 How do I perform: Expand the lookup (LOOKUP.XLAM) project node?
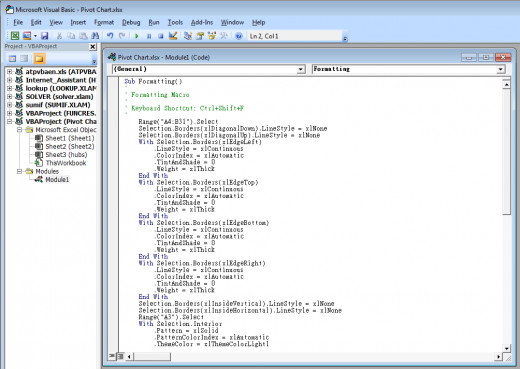[10, 88]
